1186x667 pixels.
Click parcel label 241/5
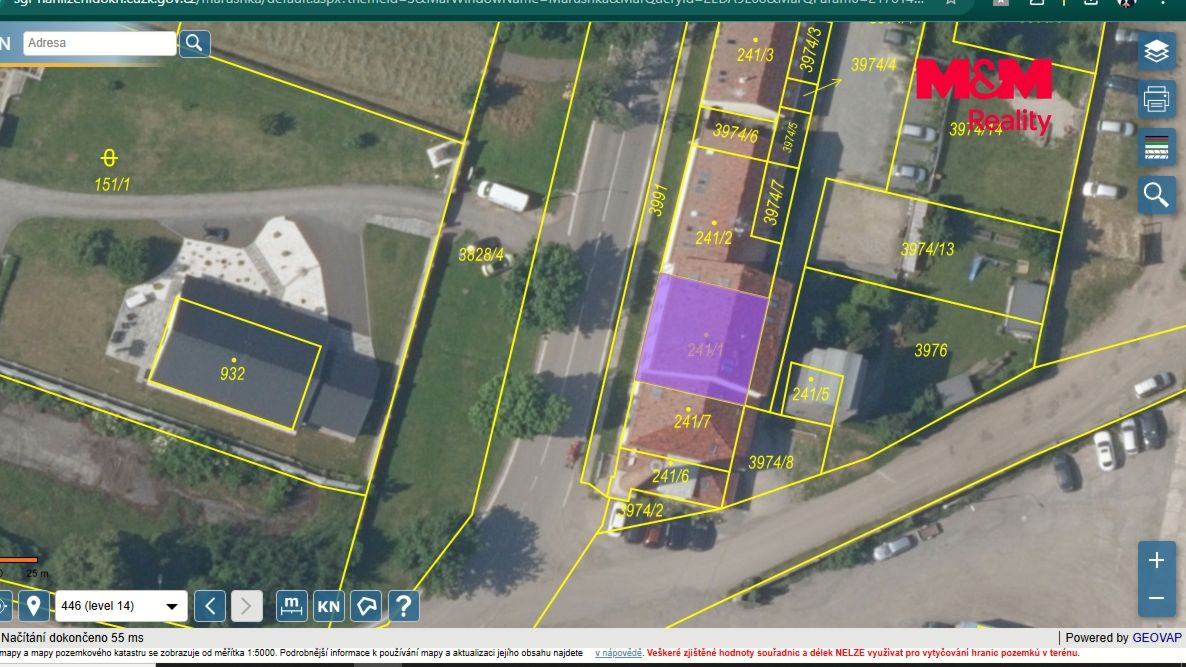click(811, 394)
